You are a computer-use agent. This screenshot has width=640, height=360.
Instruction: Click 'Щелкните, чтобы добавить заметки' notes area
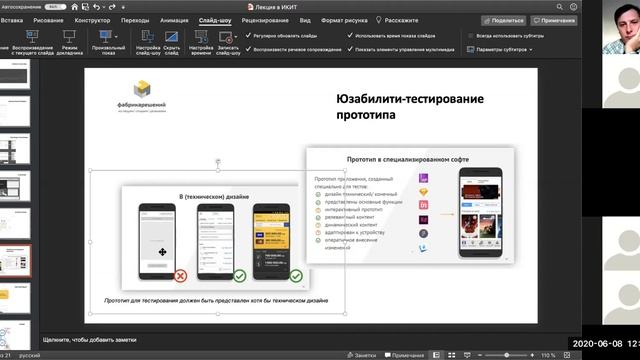[89, 340]
